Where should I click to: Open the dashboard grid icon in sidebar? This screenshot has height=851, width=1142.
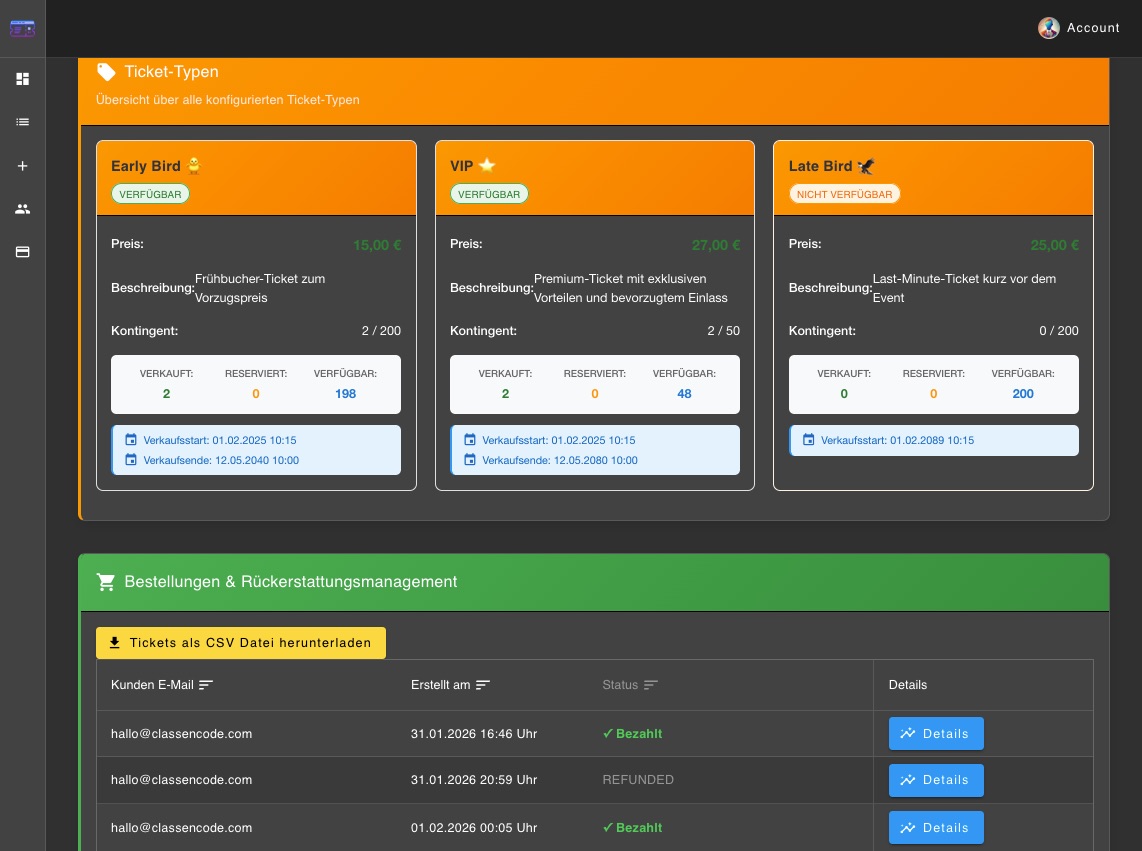22,79
